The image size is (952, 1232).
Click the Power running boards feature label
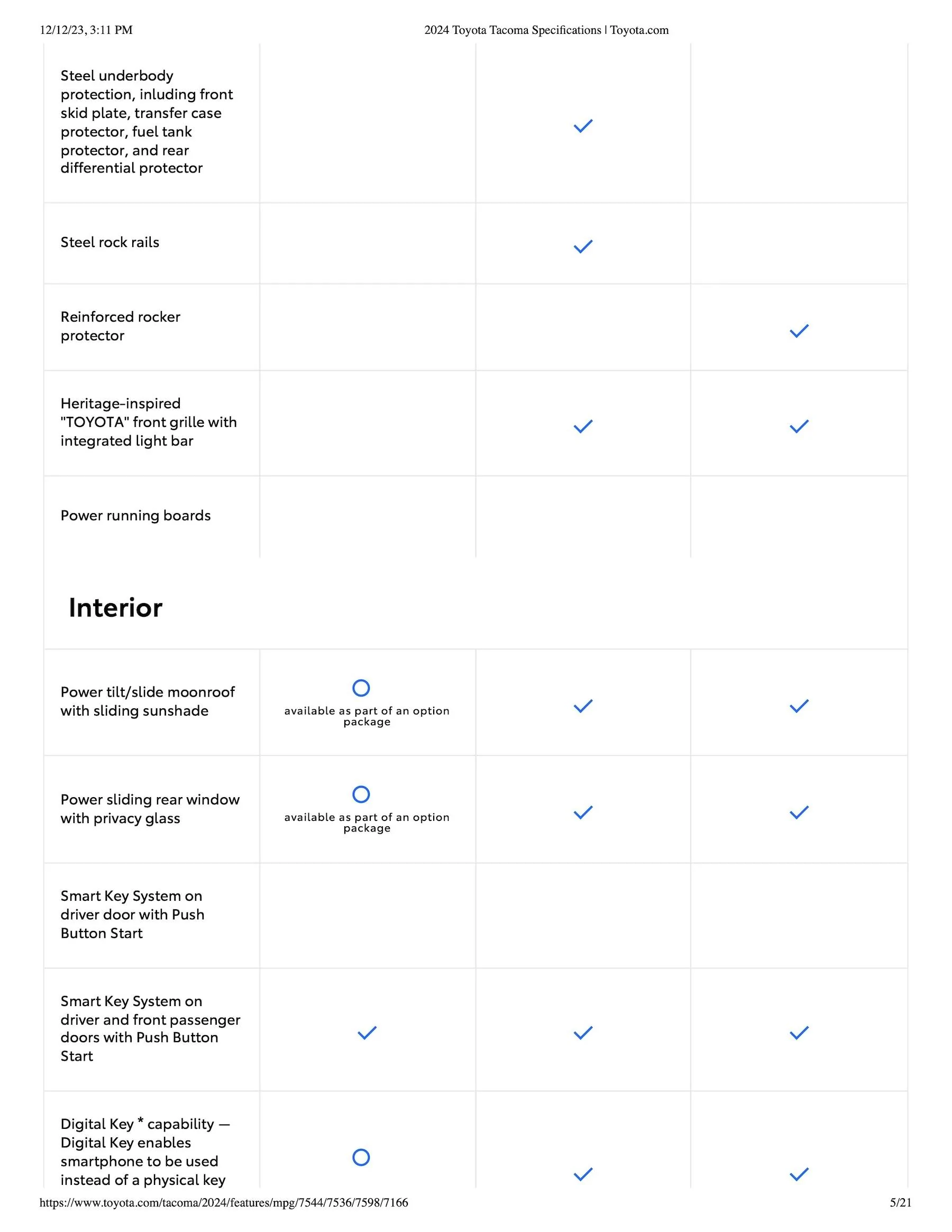tap(135, 516)
